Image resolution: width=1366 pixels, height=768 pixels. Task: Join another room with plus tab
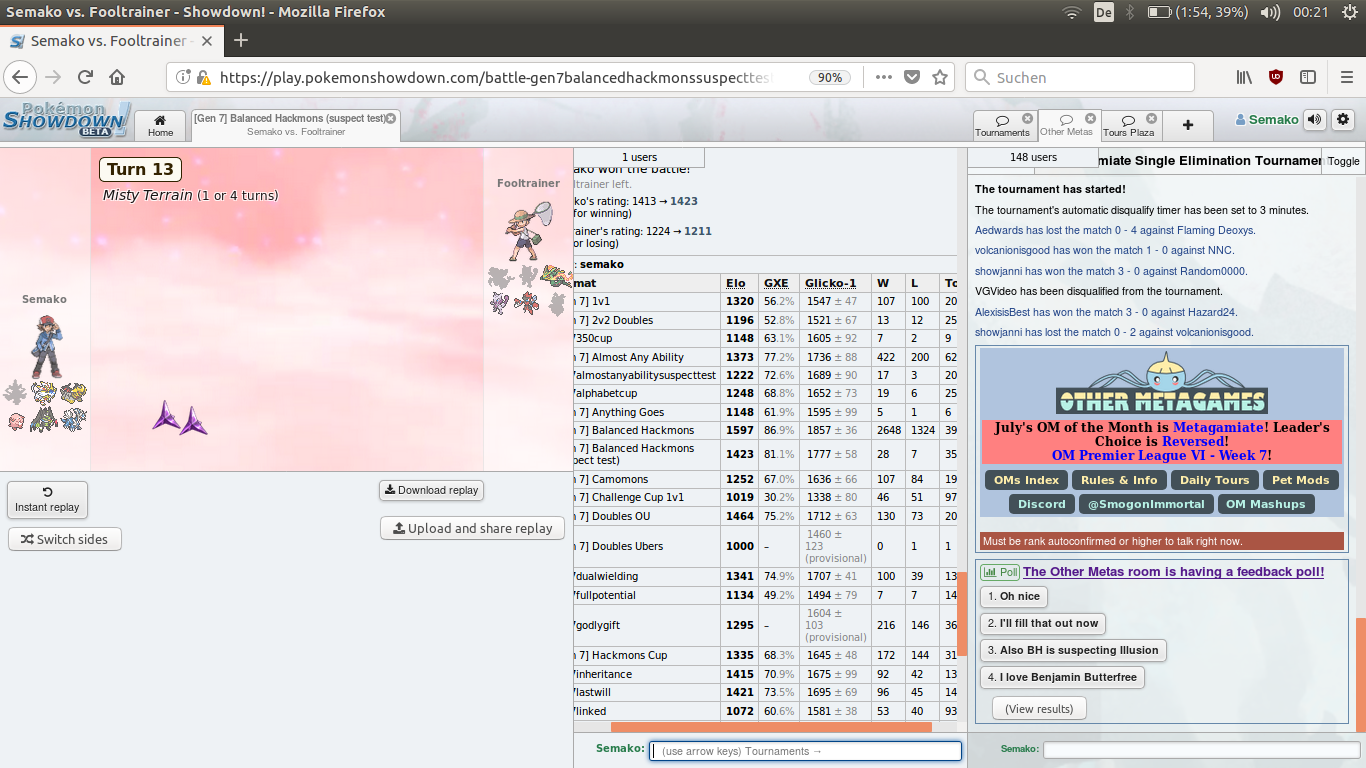(x=1188, y=125)
